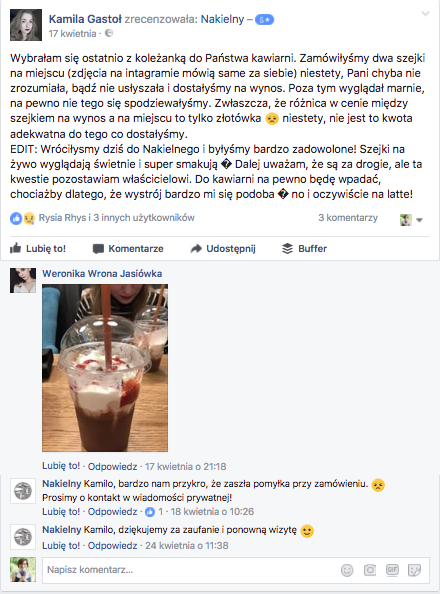The height and width of the screenshot is (594, 440).
Task: Click the like reaction icon on Nakielny's comment
Action: (150, 512)
